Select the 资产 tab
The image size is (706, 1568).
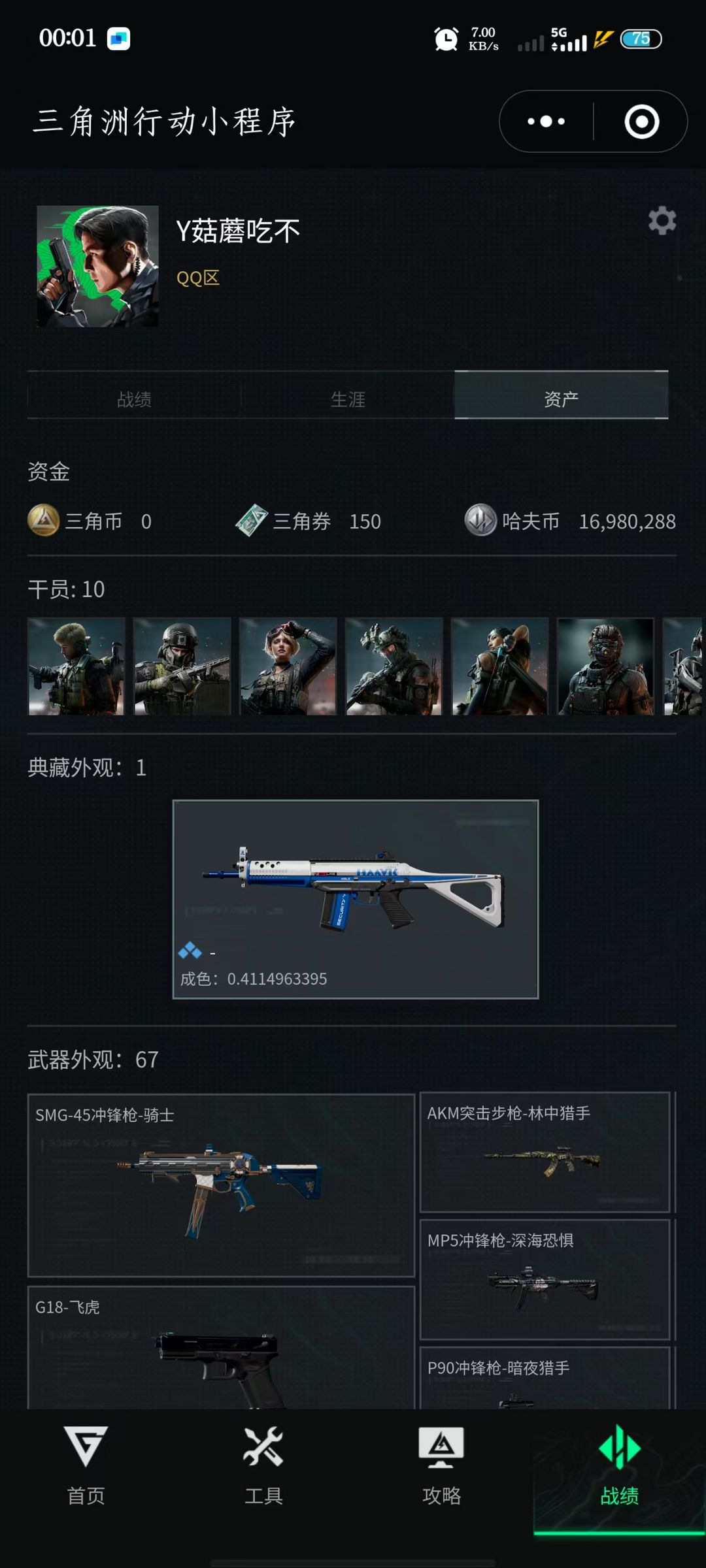pyautogui.click(x=561, y=396)
